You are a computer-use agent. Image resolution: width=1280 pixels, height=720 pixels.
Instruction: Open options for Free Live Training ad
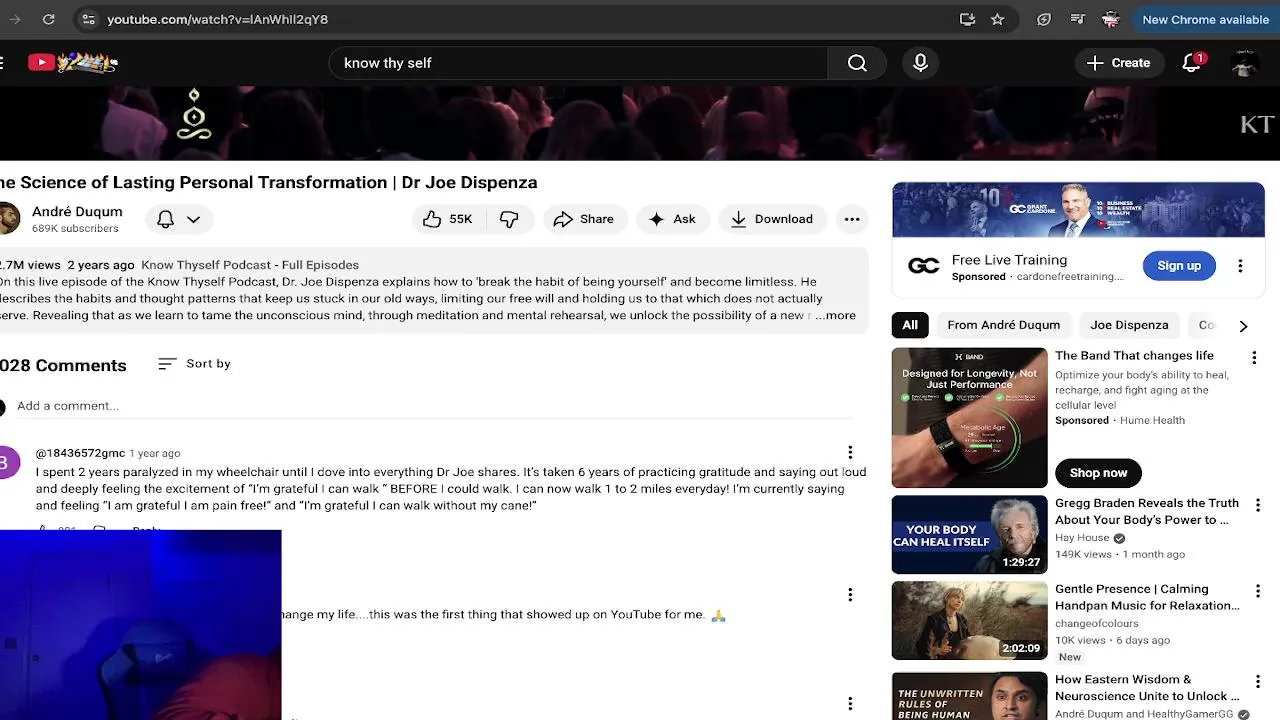tap(1240, 266)
